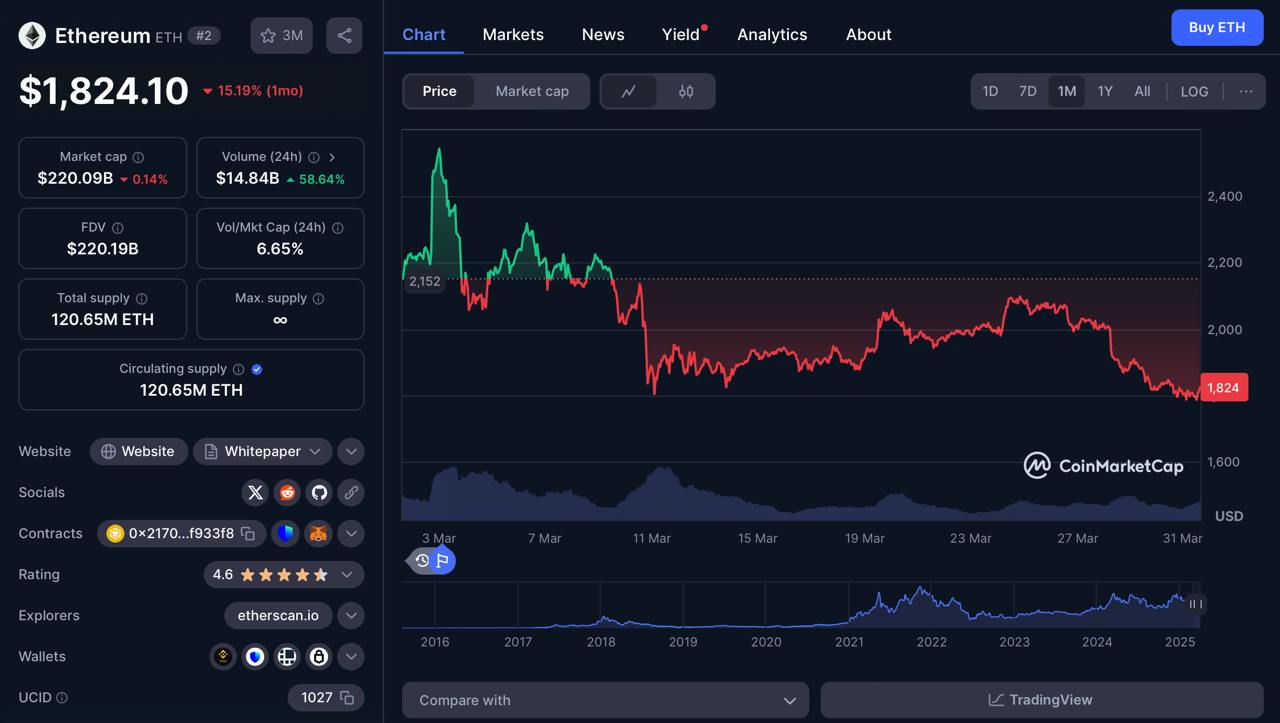Open Volume (24h) arrow chevron
The height and width of the screenshot is (723, 1280).
point(332,157)
